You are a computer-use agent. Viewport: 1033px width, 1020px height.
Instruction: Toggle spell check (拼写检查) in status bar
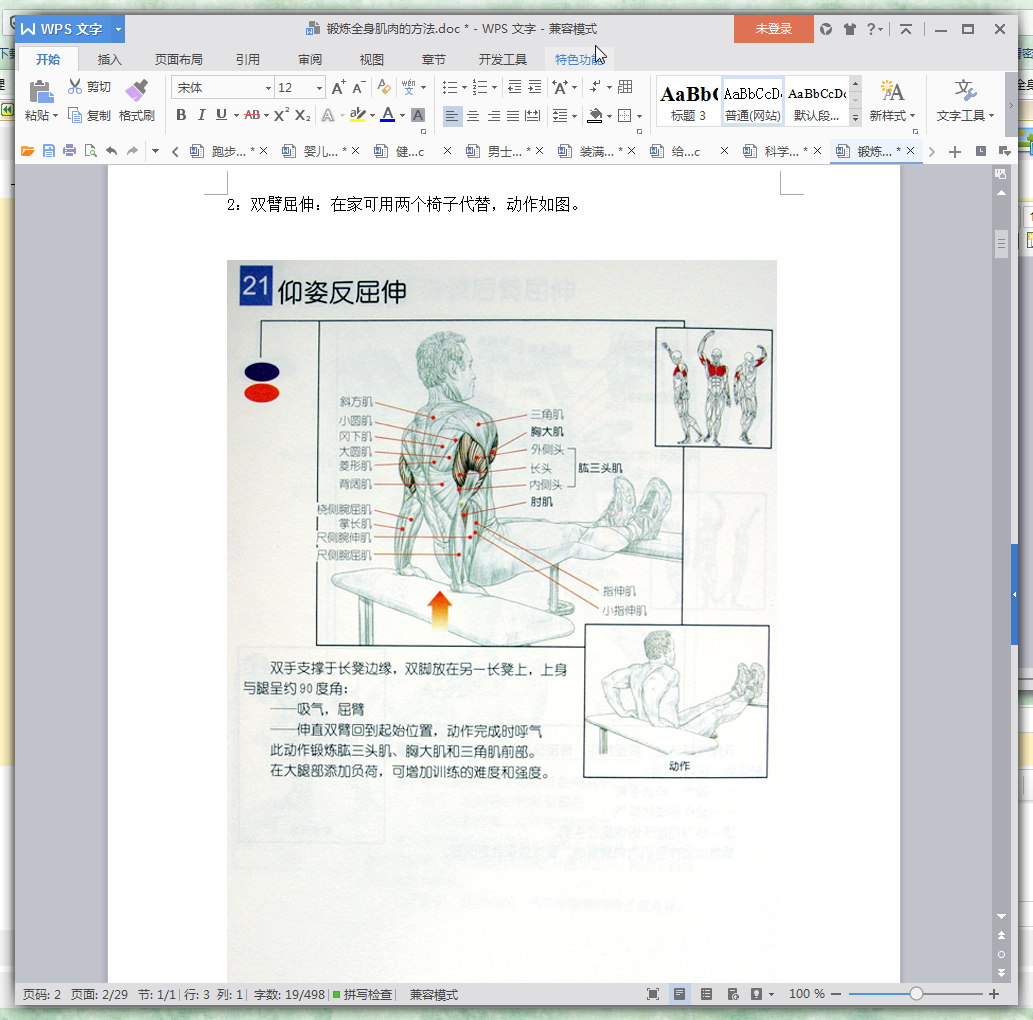(362, 994)
